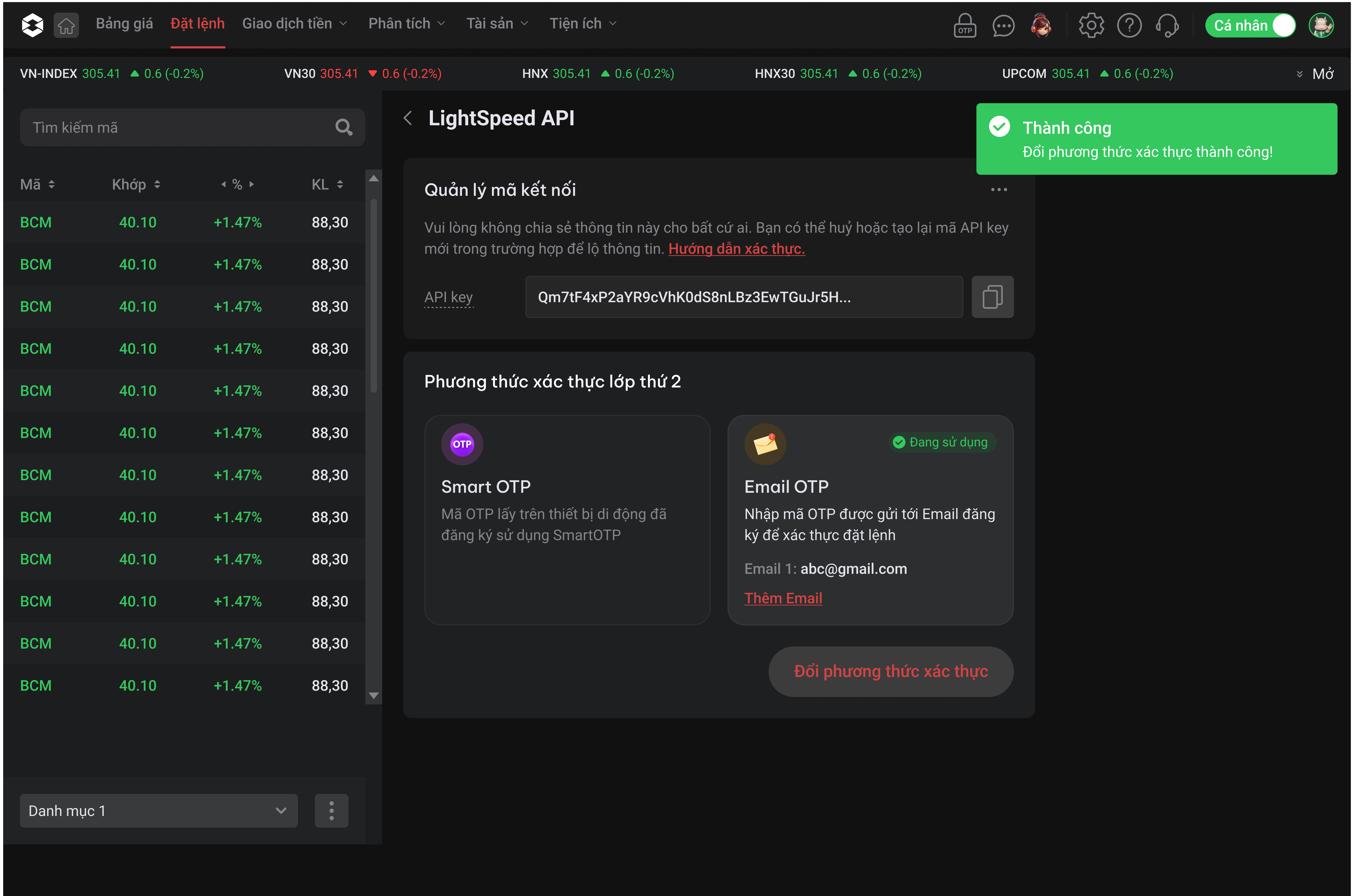Viewport: 1354px width, 896px height.
Task: Focus the Tìm kiếm mã search field
Action: pos(192,127)
